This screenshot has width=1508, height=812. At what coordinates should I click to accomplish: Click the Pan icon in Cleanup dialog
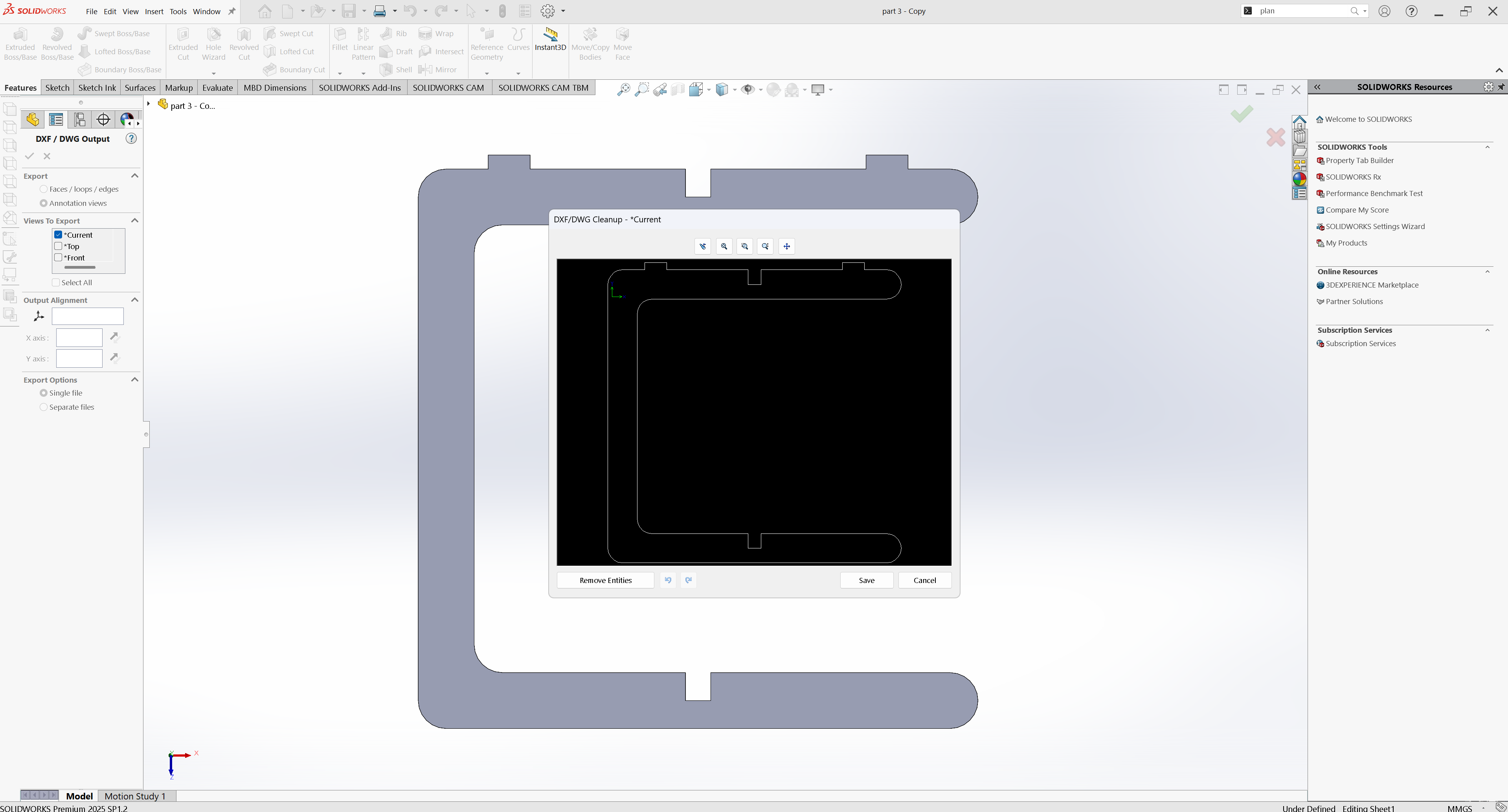pos(787,246)
